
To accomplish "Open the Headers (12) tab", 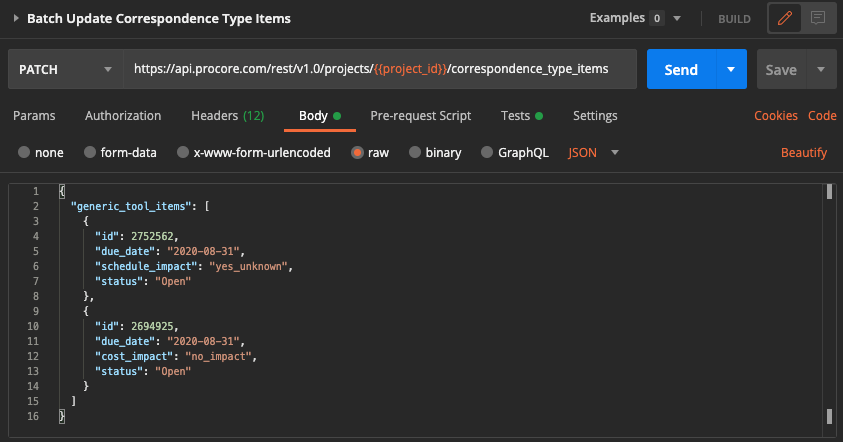I will tap(227, 116).
